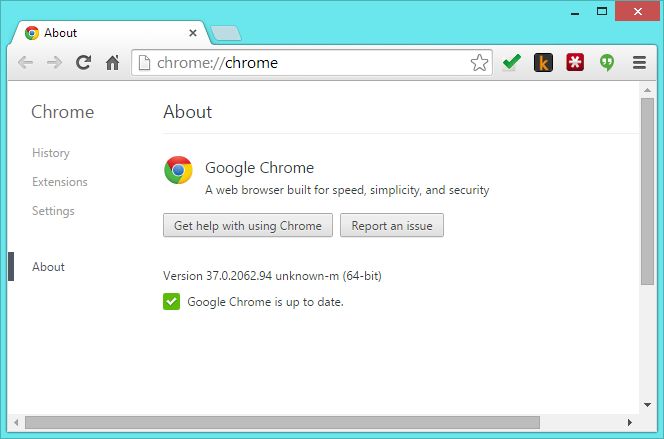Select the About tab
The image size is (664, 439).
coord(110,33)
